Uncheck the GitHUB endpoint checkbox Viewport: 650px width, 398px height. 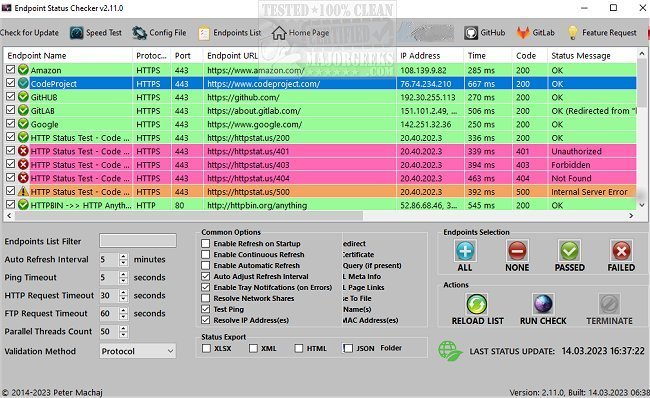tap(10, 97)
